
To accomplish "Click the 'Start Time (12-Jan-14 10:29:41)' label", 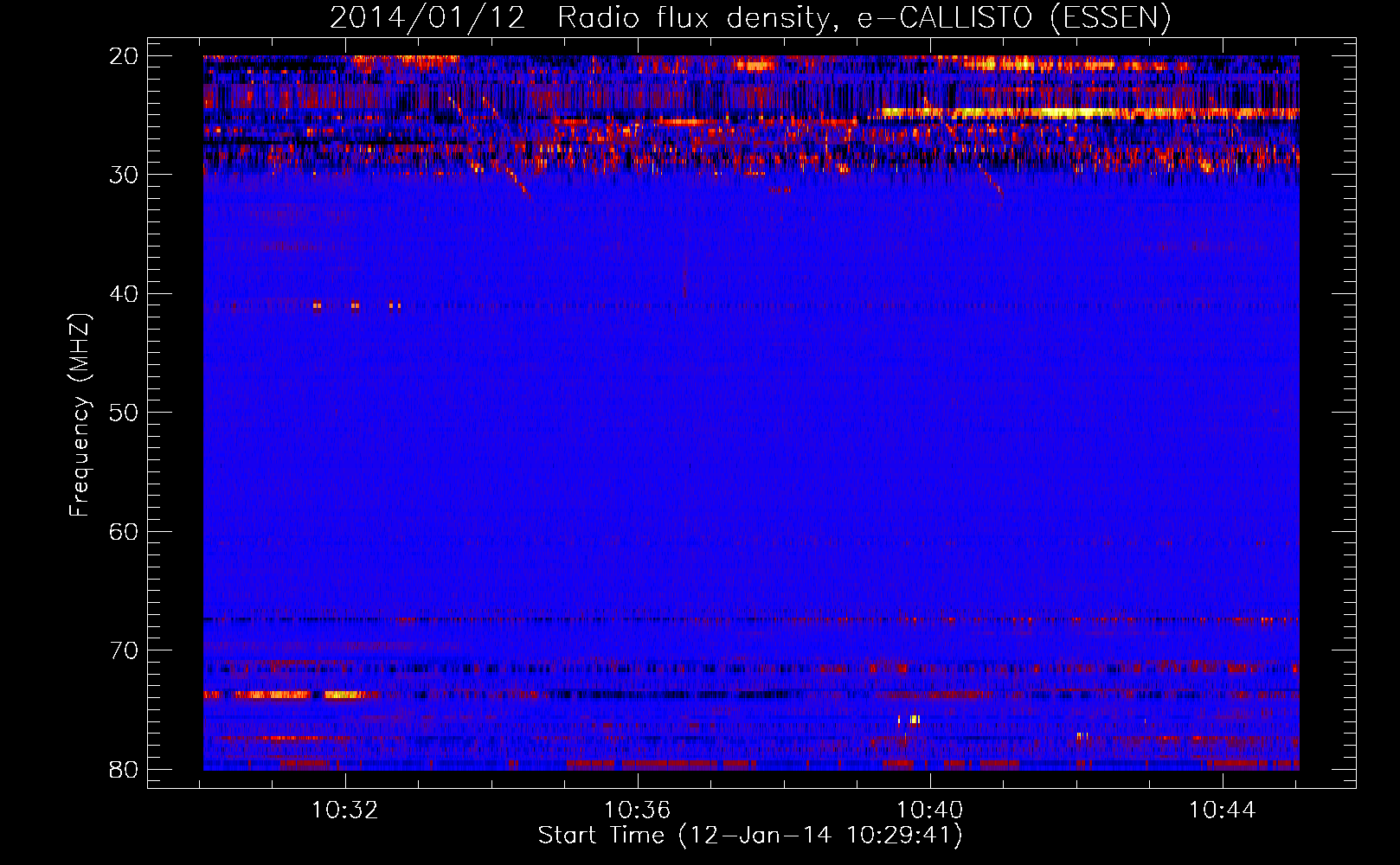I will (750, 836).
